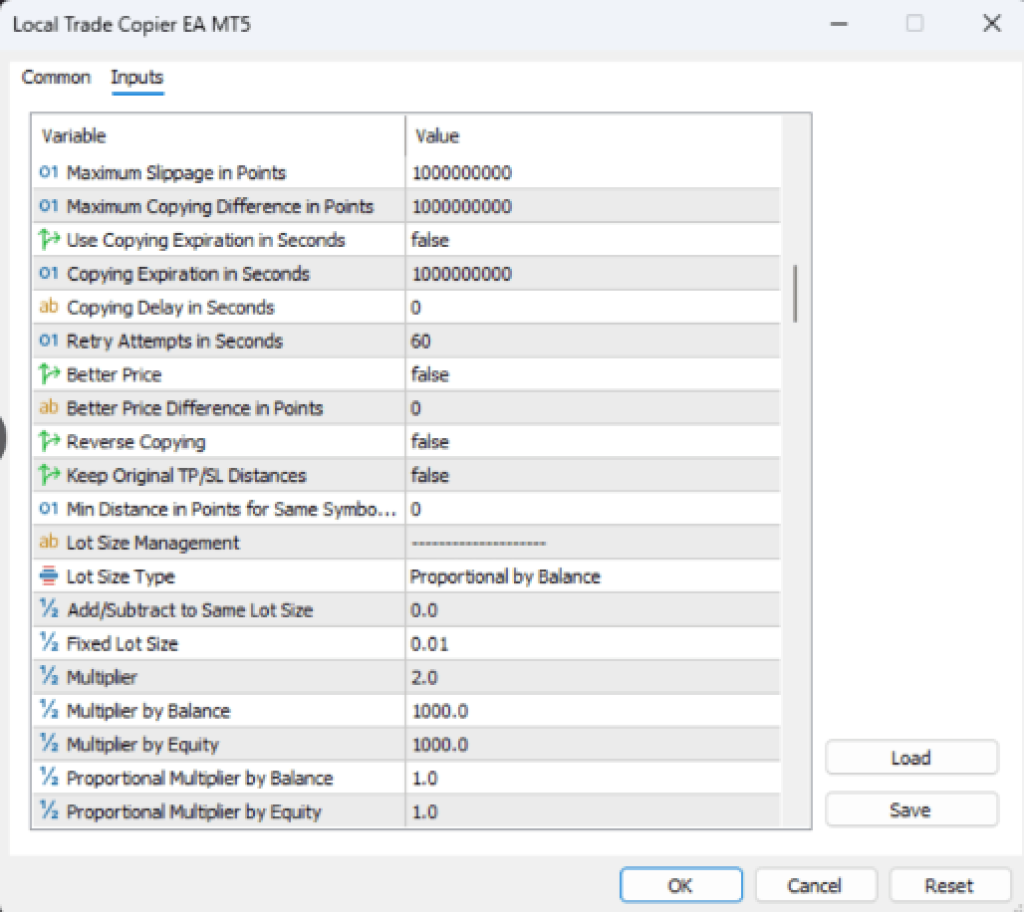Viewport: 1024px width, 912px height.
Task: Select the Lot Size Management row label
Action: pyautogui.click(x=153, y=542)
